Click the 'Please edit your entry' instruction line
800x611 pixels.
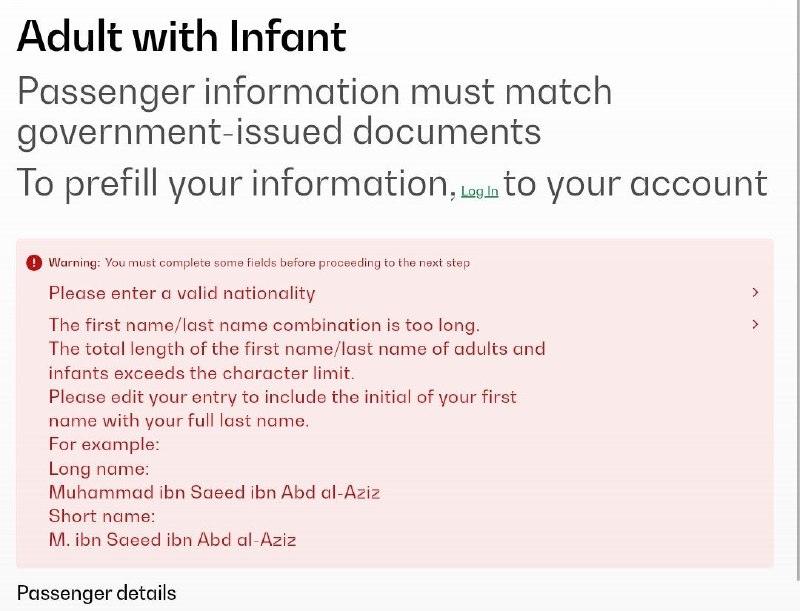pos(283,397)
